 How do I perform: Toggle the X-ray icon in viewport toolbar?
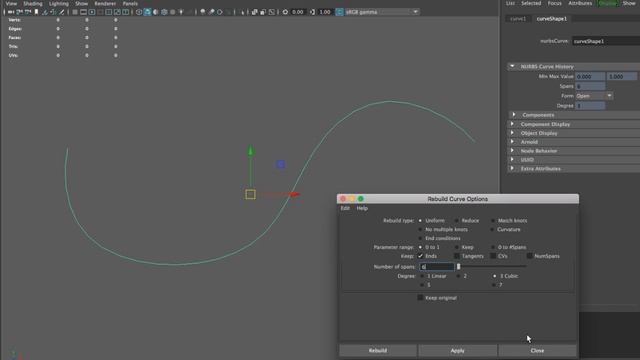point(254,12)
